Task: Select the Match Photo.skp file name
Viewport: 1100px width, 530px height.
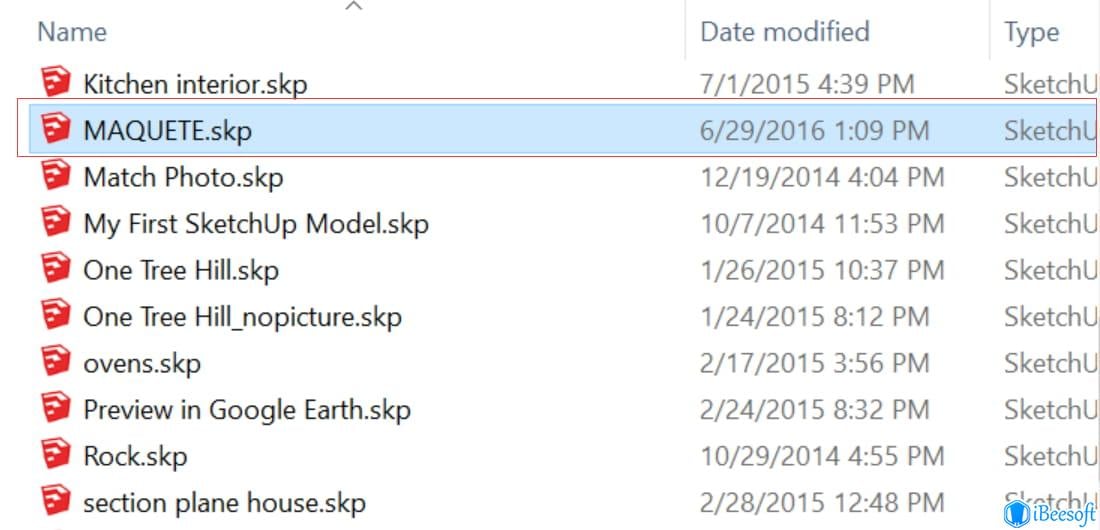Action: pyautogui.click(x=183, y=177)
